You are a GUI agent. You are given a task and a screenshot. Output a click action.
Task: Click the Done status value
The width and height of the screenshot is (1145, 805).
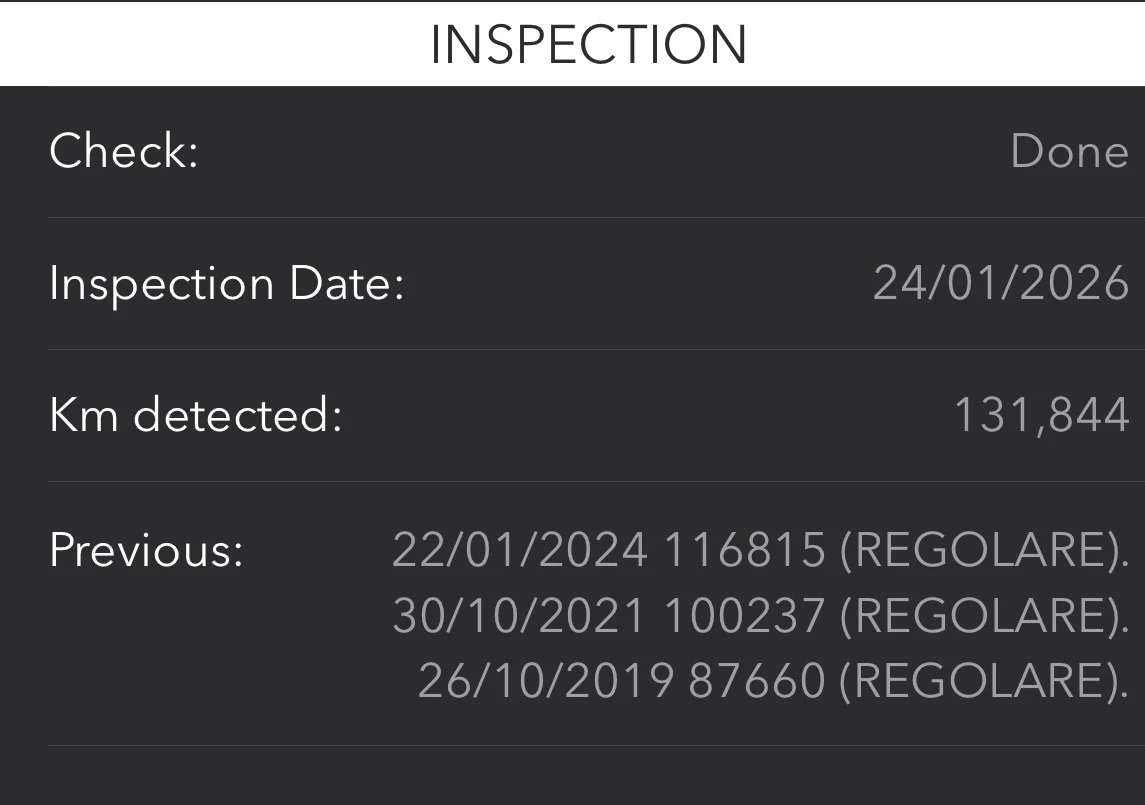point(1069,152)
